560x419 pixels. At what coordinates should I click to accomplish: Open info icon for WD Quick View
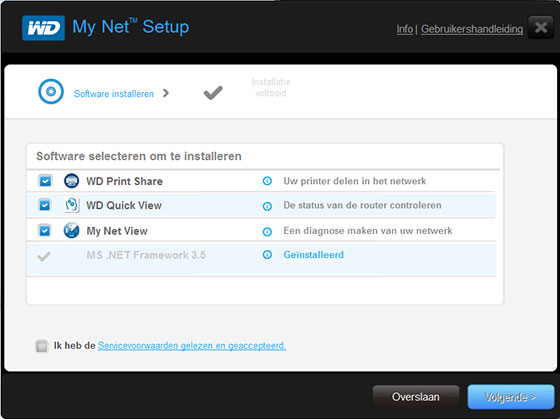pos(267,206)
